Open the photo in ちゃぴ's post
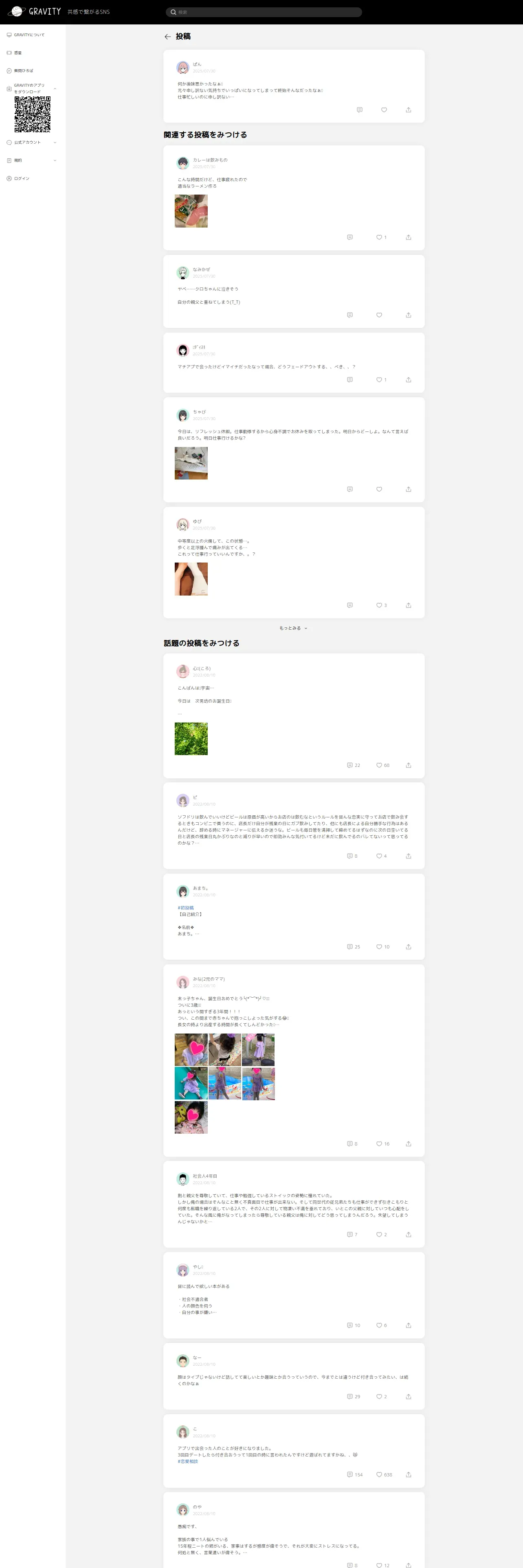Screen dimensions: 523x1568 (191, 463)
